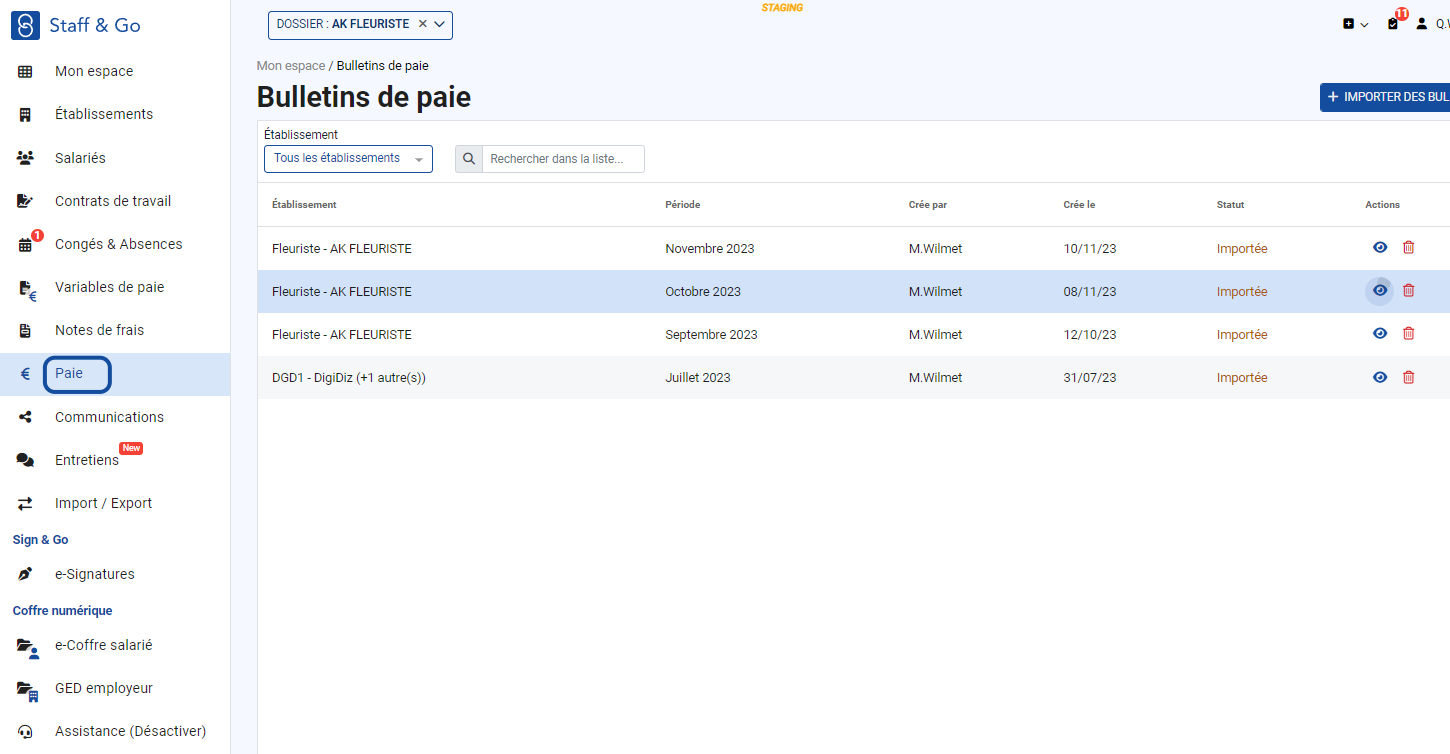Click the e-Signatures pen icon
The width and height of the screenshot is (1450, 754).
click(25, 575)
